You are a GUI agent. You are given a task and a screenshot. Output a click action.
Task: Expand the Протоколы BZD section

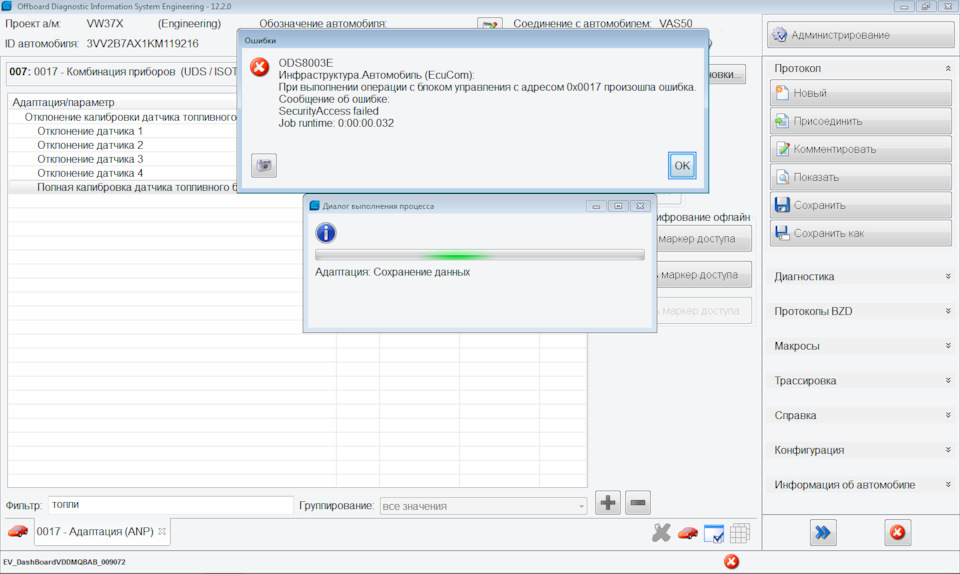tap(948, 311)
